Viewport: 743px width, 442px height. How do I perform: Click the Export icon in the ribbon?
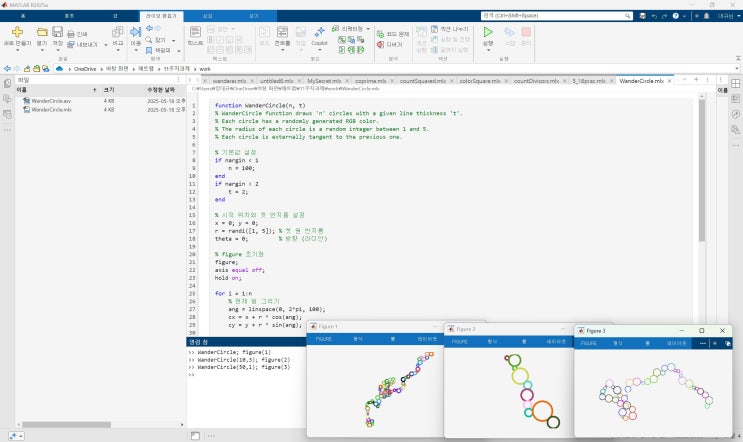click(x=71, y=45)
